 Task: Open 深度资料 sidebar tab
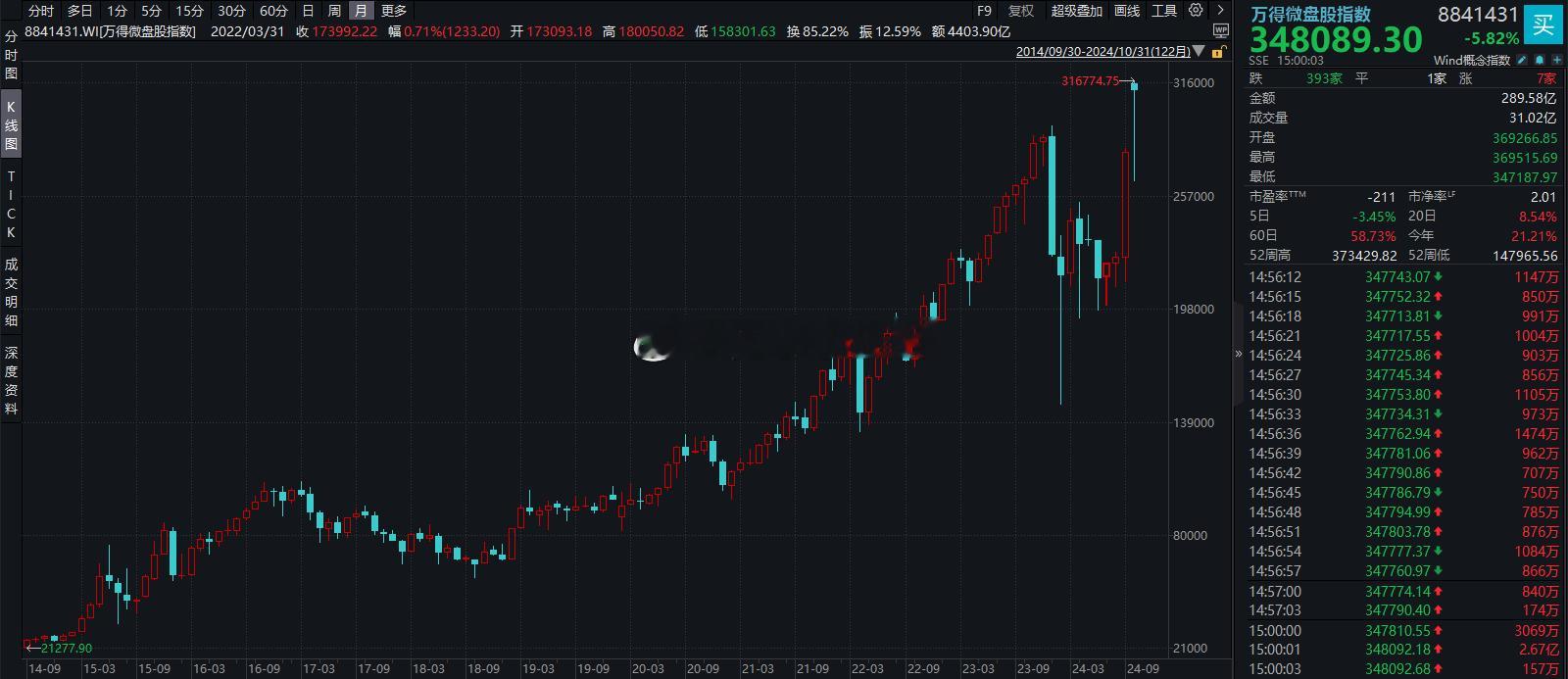pos(11,380)
